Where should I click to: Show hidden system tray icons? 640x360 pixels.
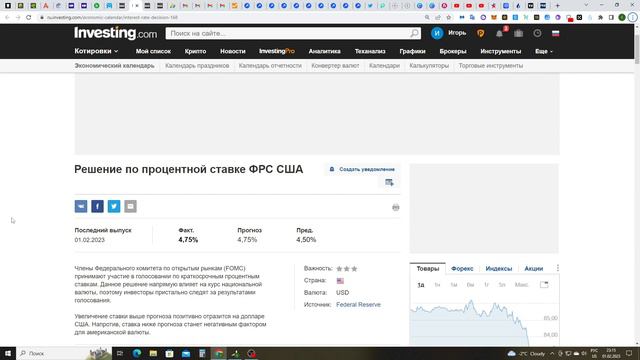pos(552,353)
